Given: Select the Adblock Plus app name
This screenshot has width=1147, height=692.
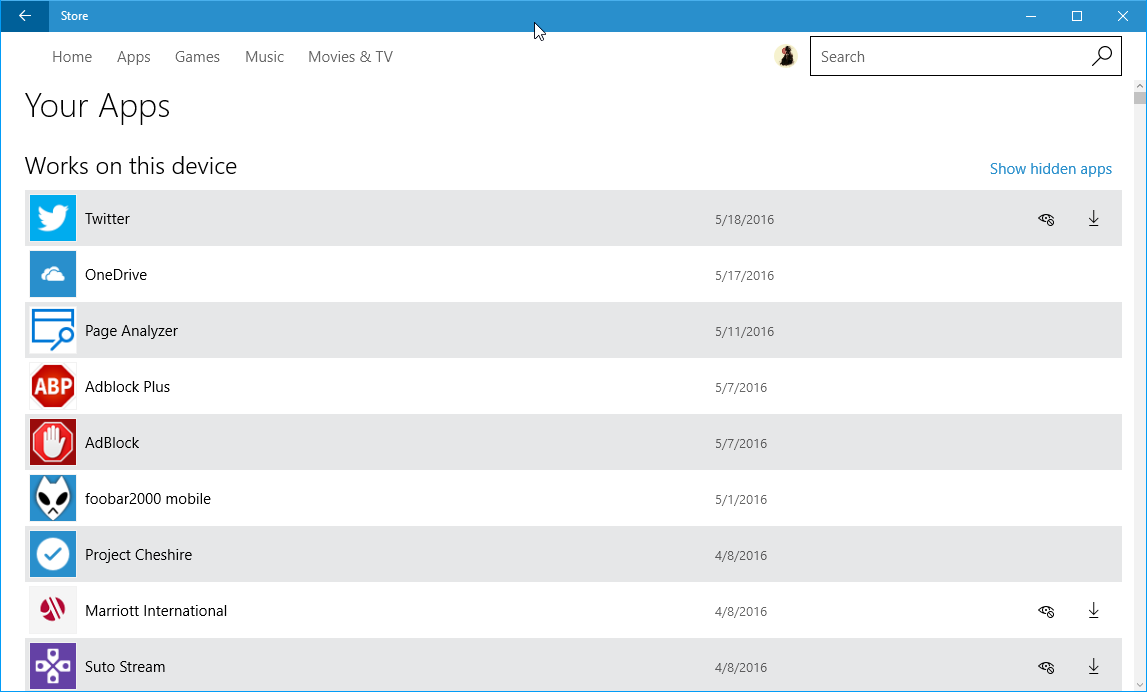Looking at the screenshot, I should pos(127,387).
